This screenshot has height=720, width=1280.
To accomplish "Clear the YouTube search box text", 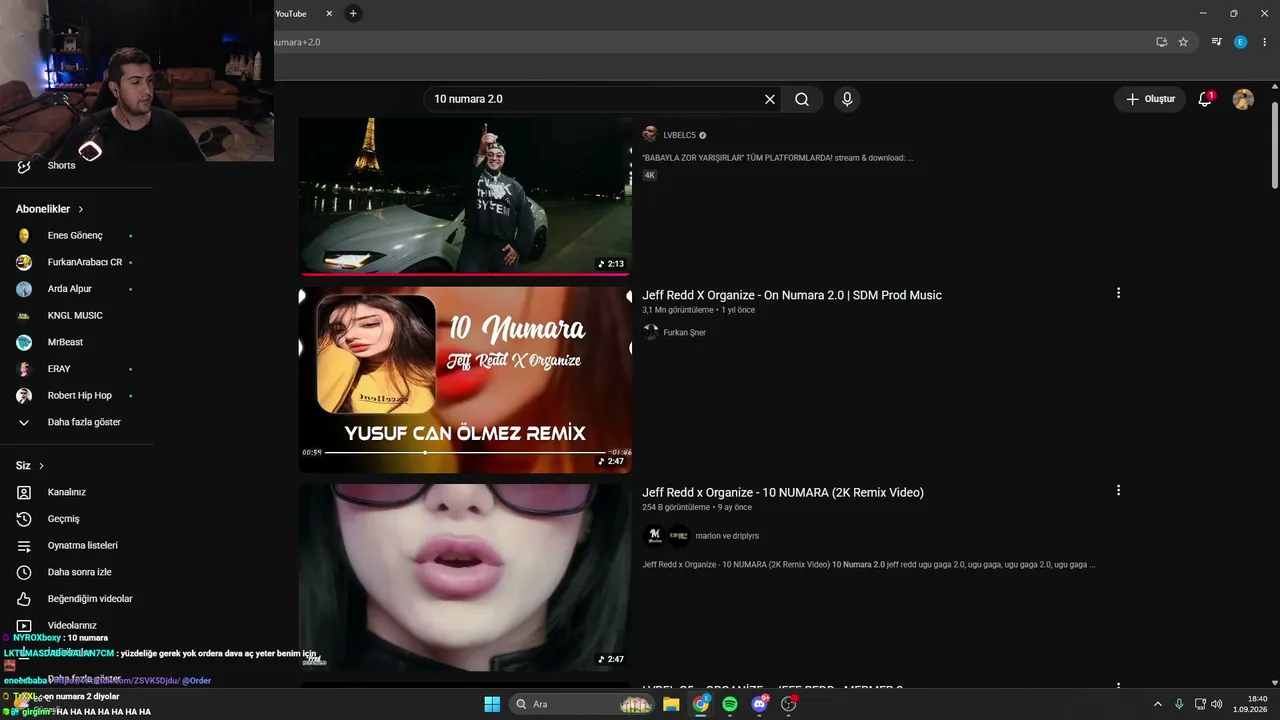I will coord(770,99).
